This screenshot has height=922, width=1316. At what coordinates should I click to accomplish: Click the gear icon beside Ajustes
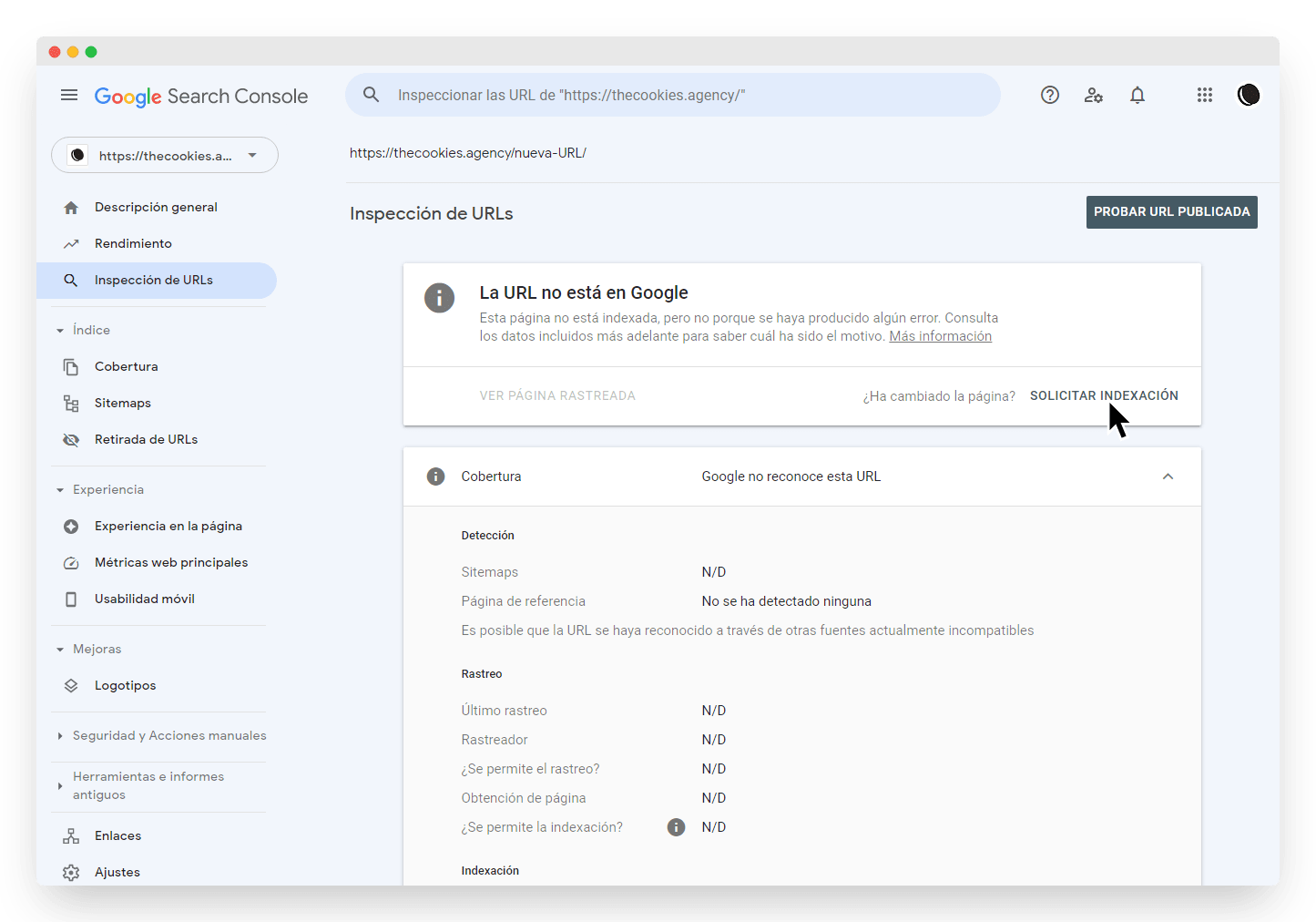(71, 873)
